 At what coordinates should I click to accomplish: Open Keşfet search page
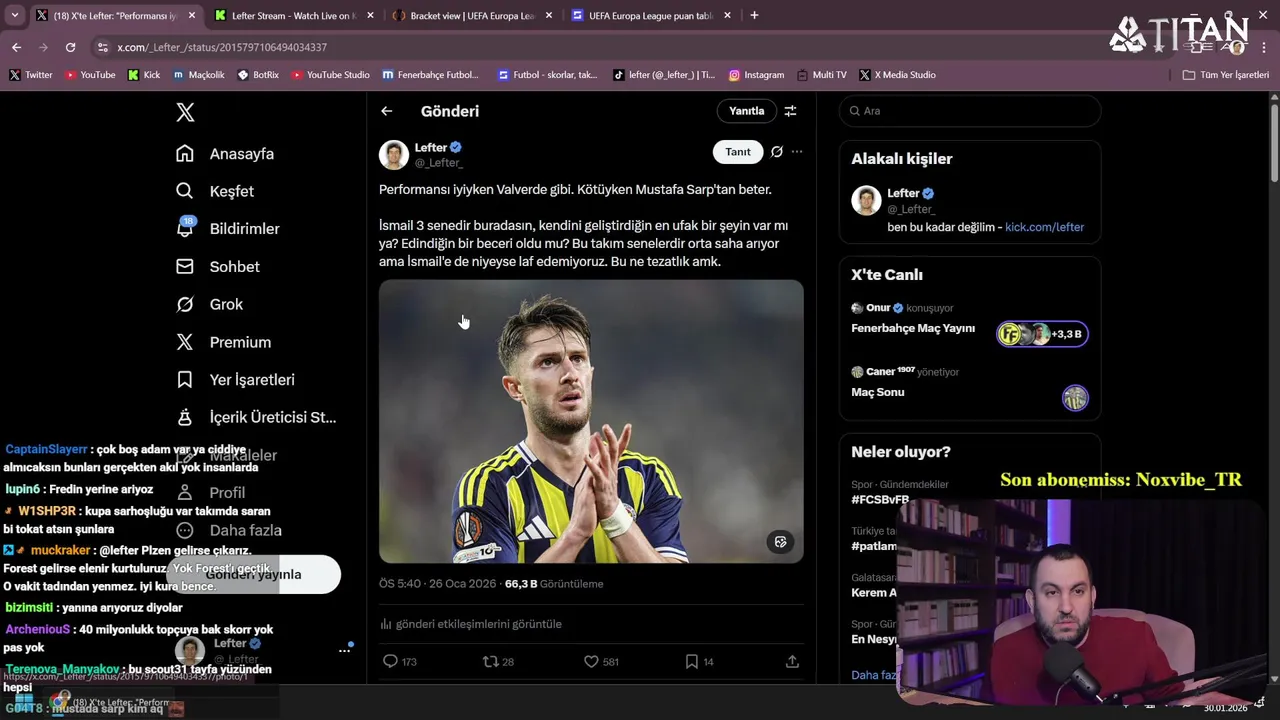tap(215, 191)
